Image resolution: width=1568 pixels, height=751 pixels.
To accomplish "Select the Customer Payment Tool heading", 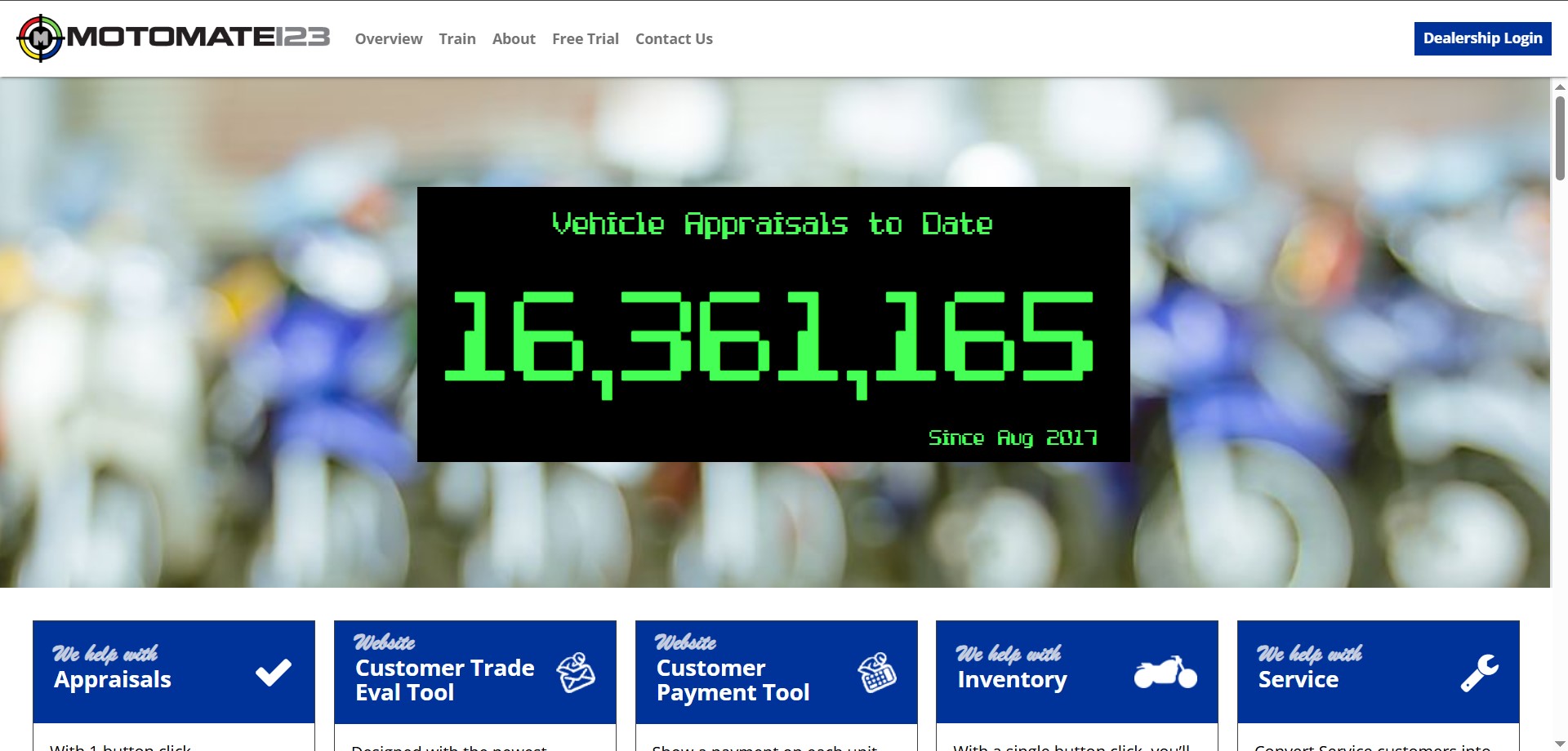I will coord(733,680).
